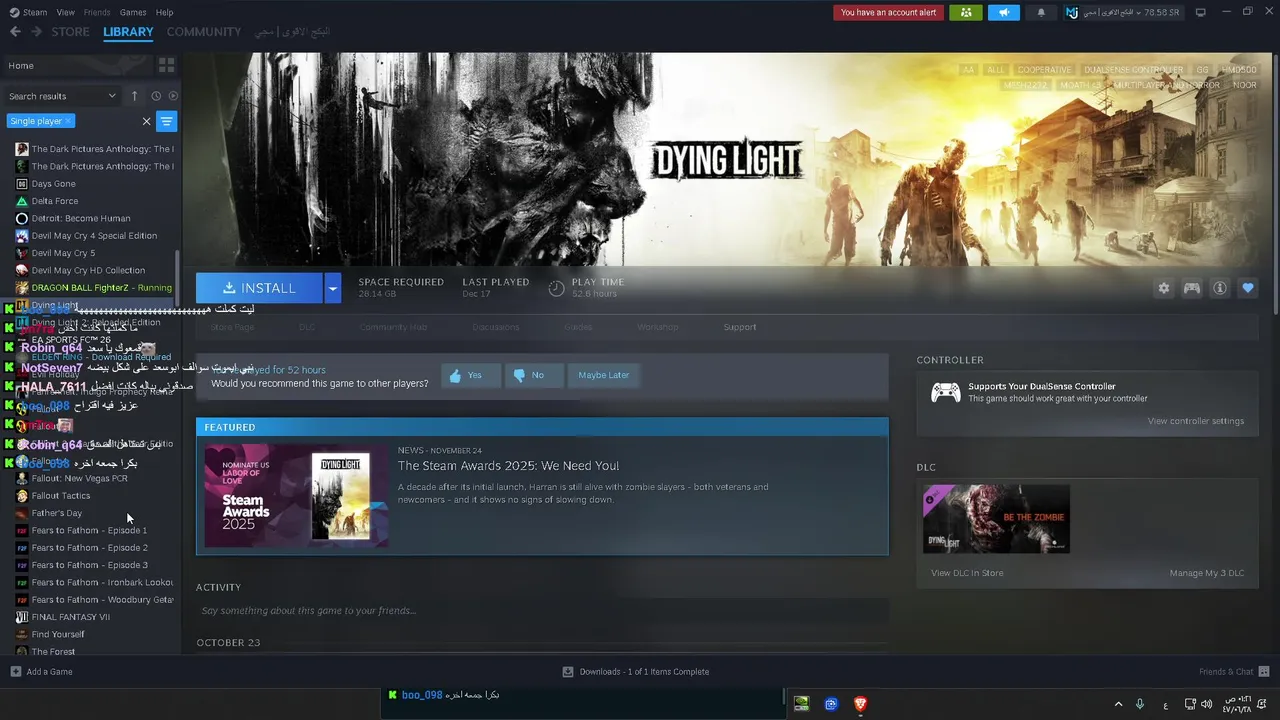The image size is (1280, 720).
Task: Click Maybe Later button
Action: tap(604, 375)
